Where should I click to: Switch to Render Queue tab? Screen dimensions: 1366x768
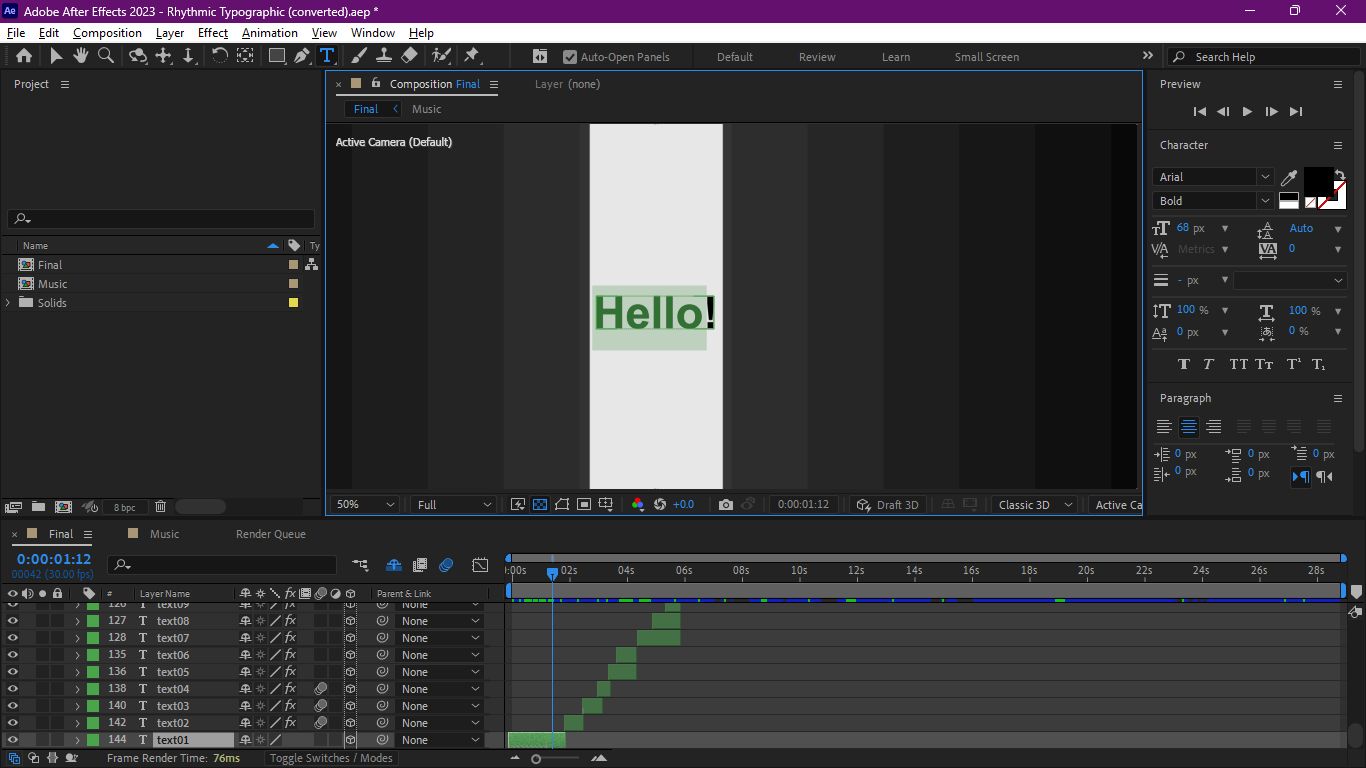(271, 534)
